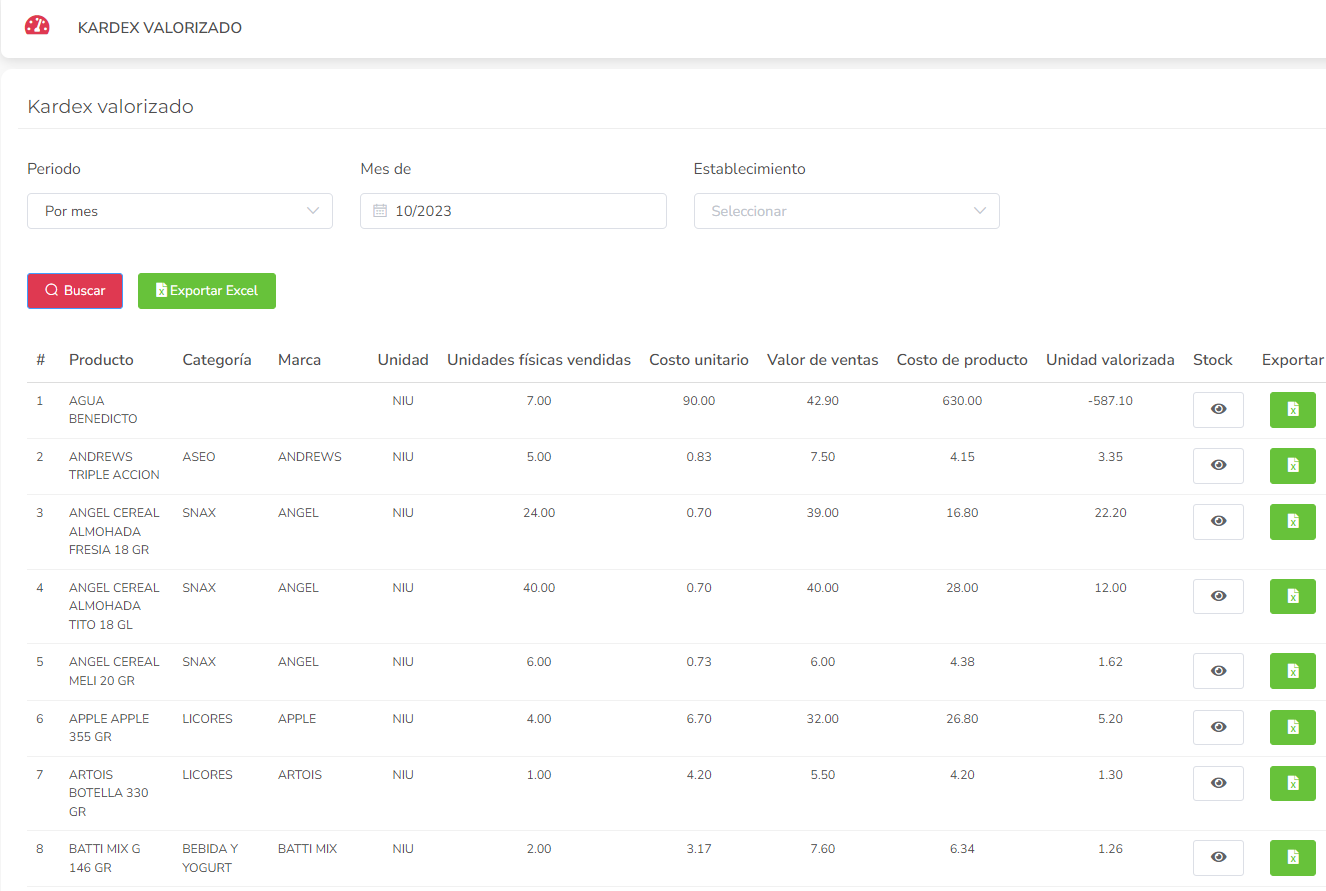Export Excel for AGUA BENEDICTO row
Screen dimensions: 1326x891
click(x=1292, y=410)
